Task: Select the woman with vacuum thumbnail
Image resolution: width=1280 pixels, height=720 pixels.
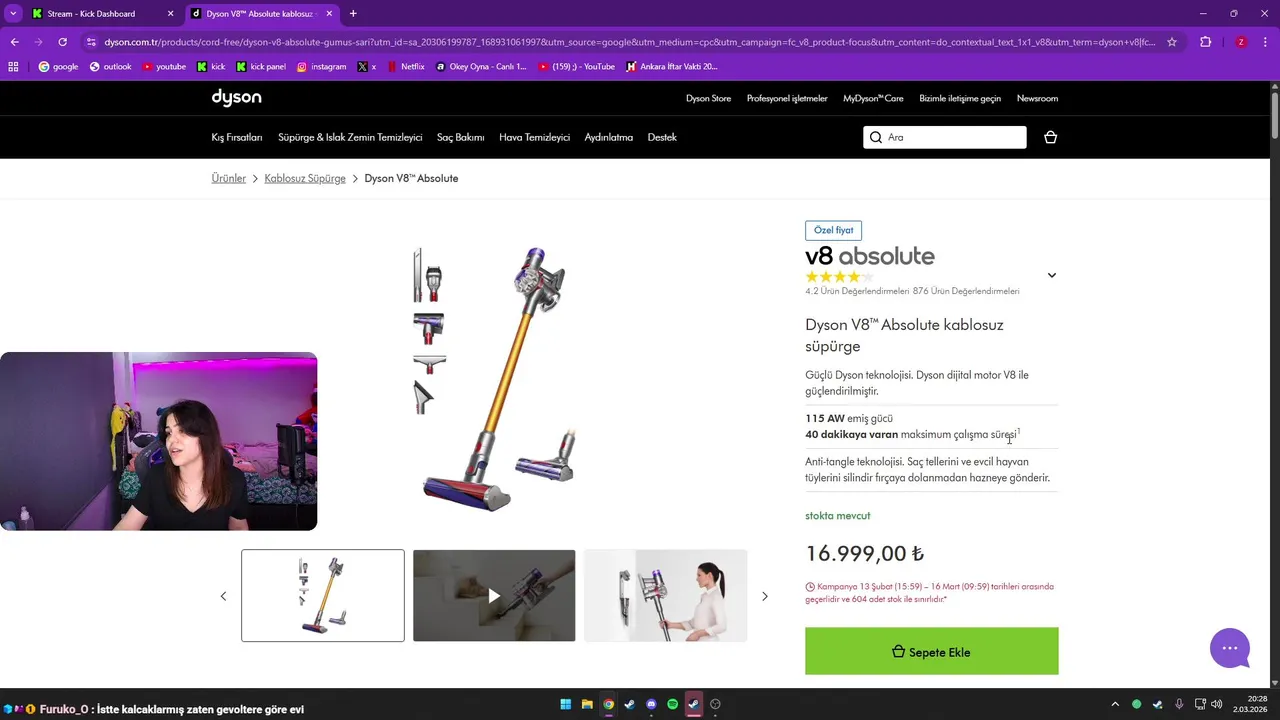Action: point(666,595)
